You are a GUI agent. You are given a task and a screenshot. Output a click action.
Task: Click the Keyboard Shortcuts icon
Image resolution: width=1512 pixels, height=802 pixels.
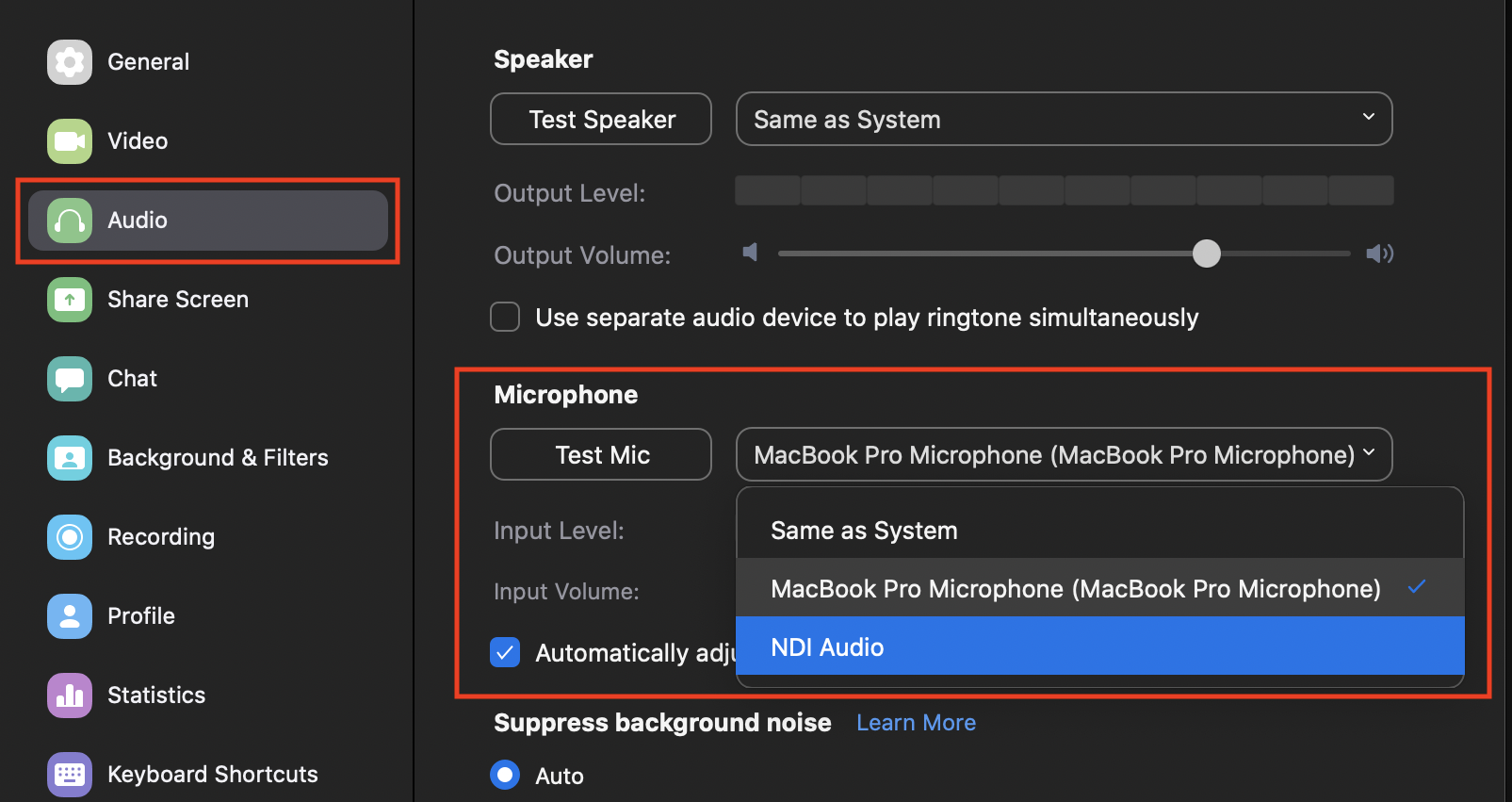point(70,775)
